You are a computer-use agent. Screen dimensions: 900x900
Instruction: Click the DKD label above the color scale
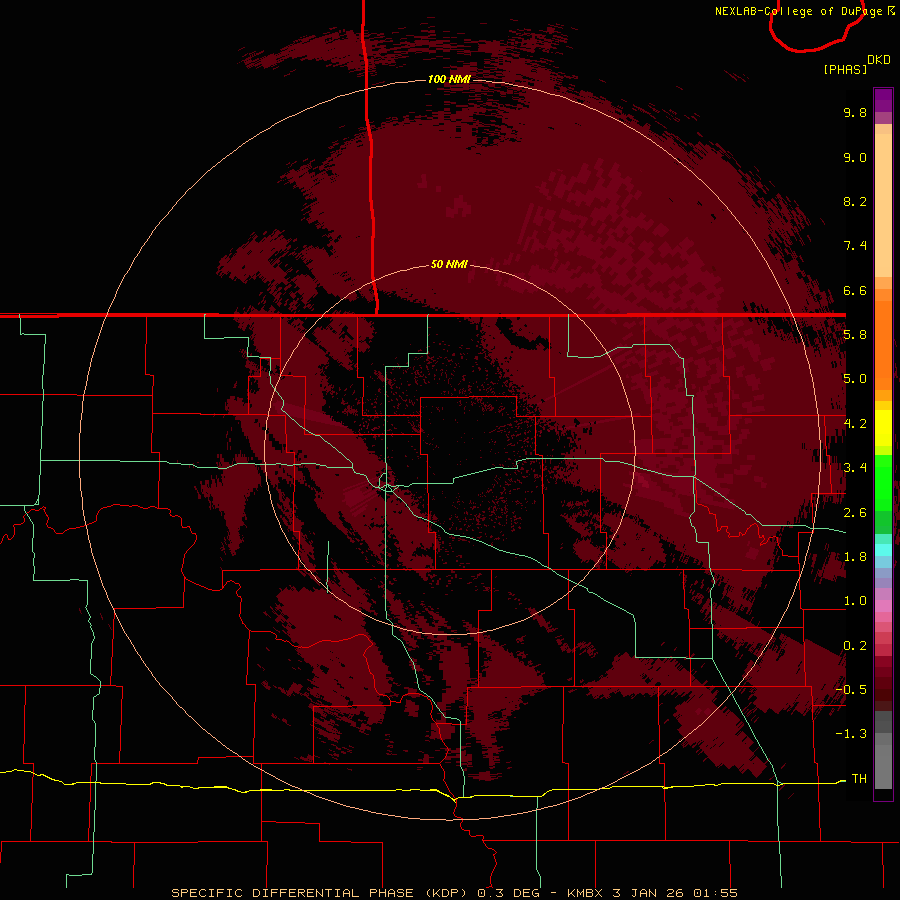point(879,60)
